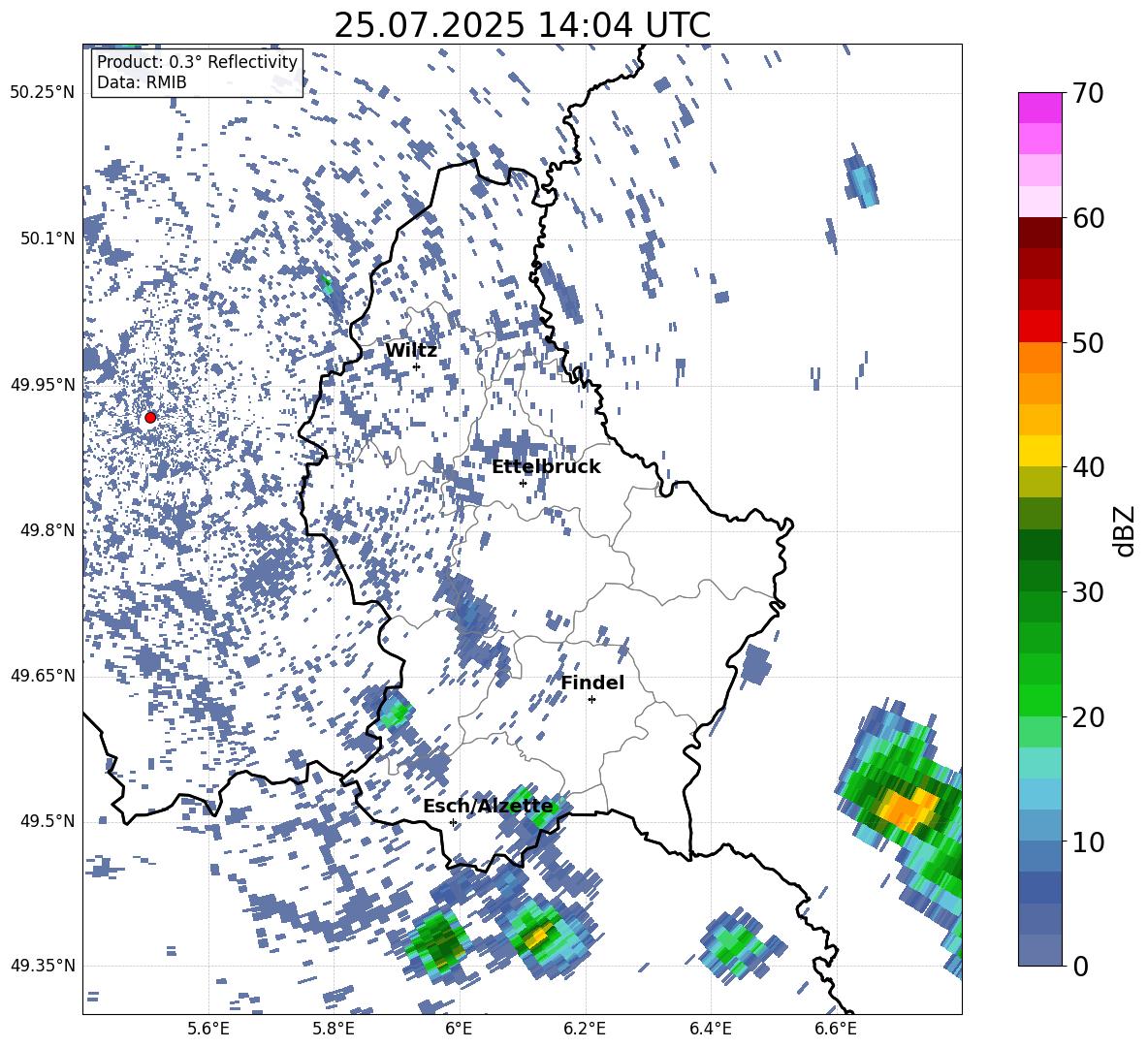
Task: Click the 20 tick on colorbar
Action: tap(1088, 716)
